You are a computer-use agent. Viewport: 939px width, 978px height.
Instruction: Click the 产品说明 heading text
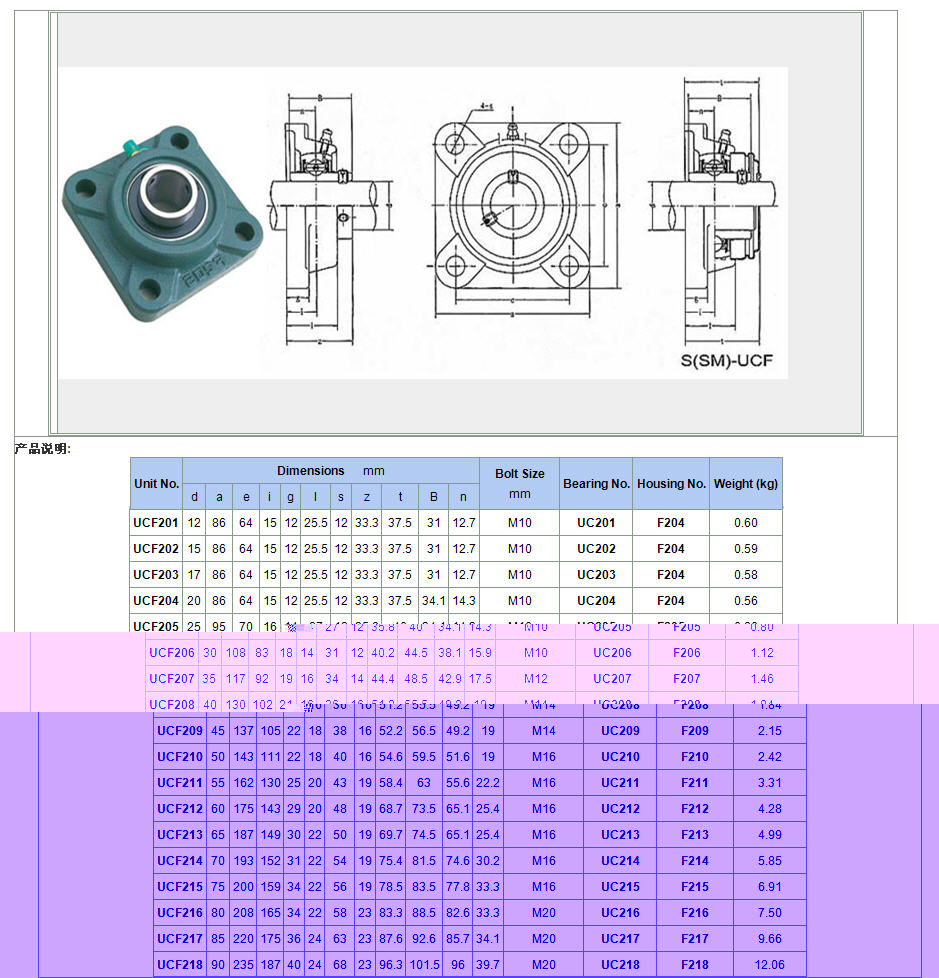(42, 448)
